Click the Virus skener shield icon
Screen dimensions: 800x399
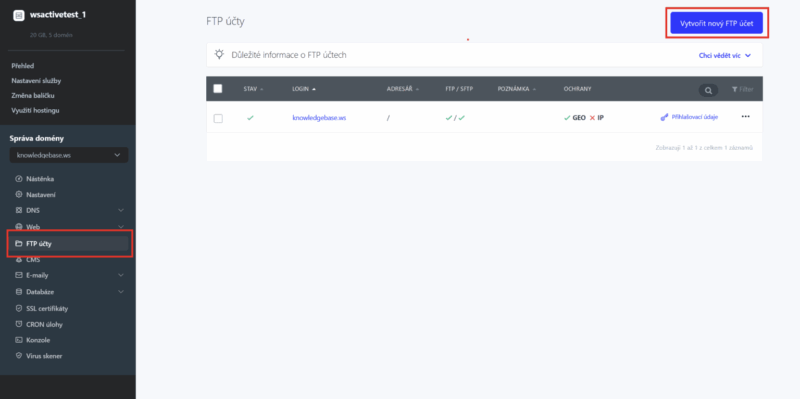coord(19,356)
